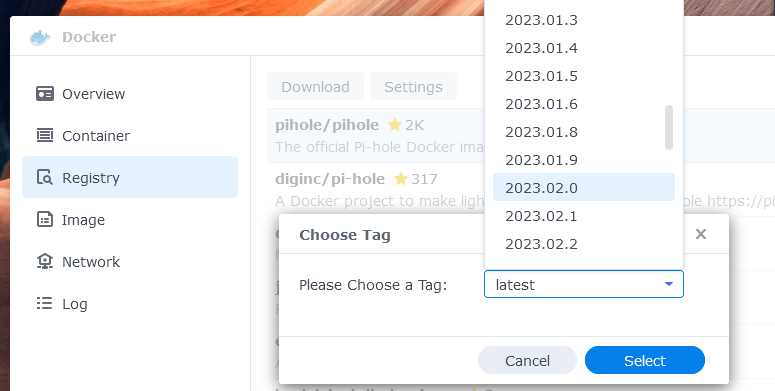Viewport: 775px width, 391px height.
Task: Close the Choose Tag dialog
Action: [701, 234]
